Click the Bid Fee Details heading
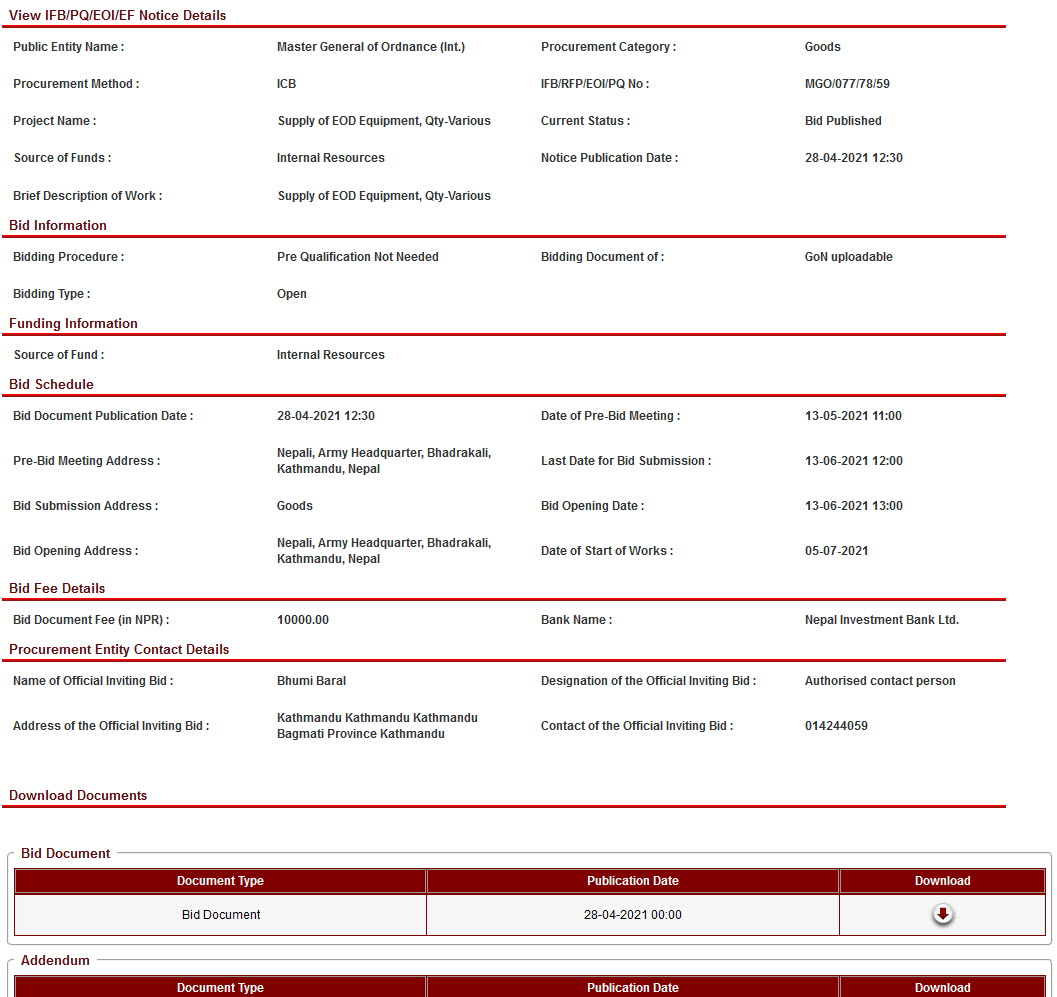The height and width of the screenshot is (997, 1057). (x=57, y=589)
